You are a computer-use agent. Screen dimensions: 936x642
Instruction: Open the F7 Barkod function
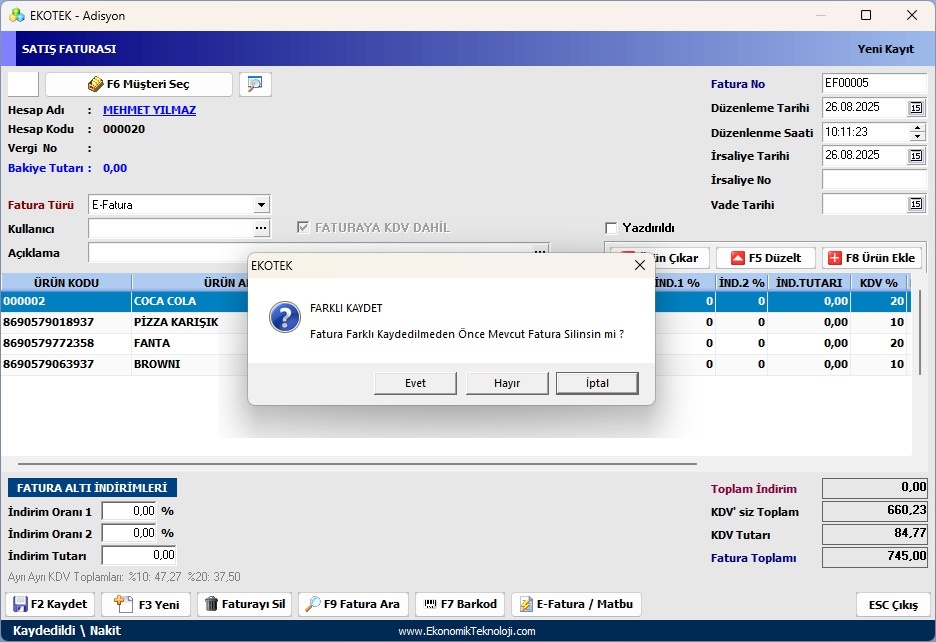[x=460, y=604]
